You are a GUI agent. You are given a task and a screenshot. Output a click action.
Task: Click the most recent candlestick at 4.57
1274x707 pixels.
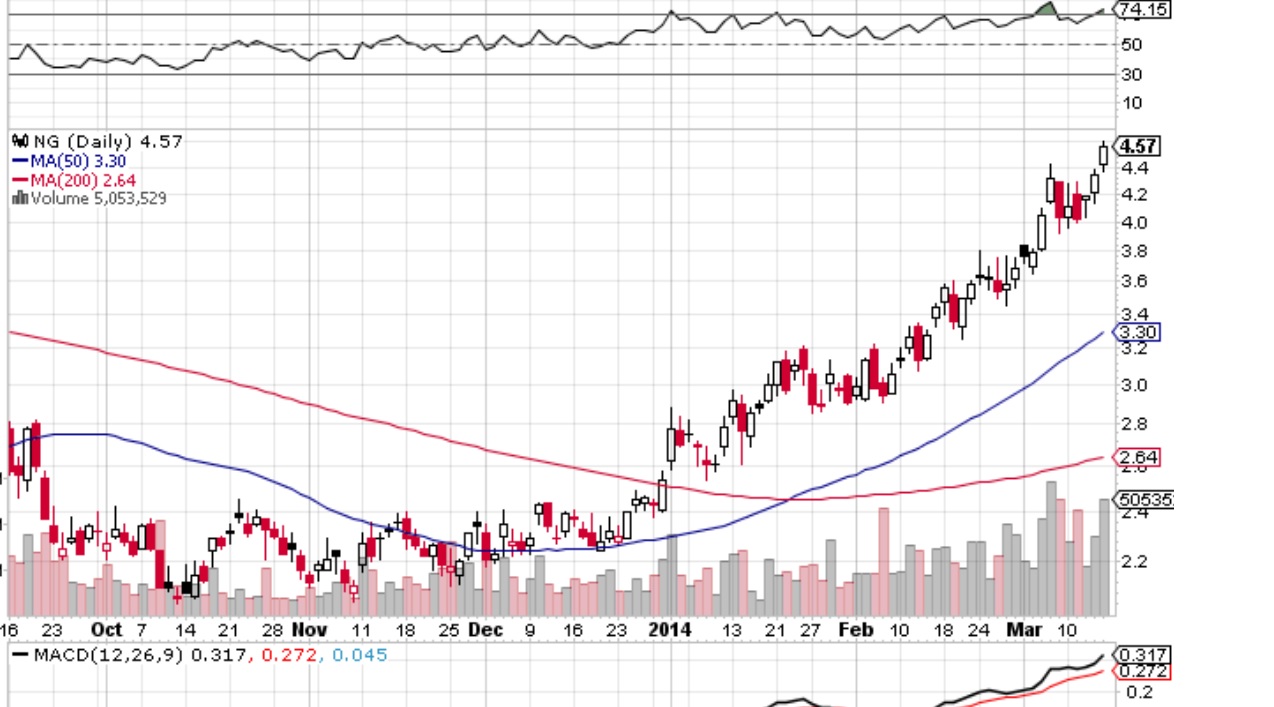click(x=1104, y=154)
